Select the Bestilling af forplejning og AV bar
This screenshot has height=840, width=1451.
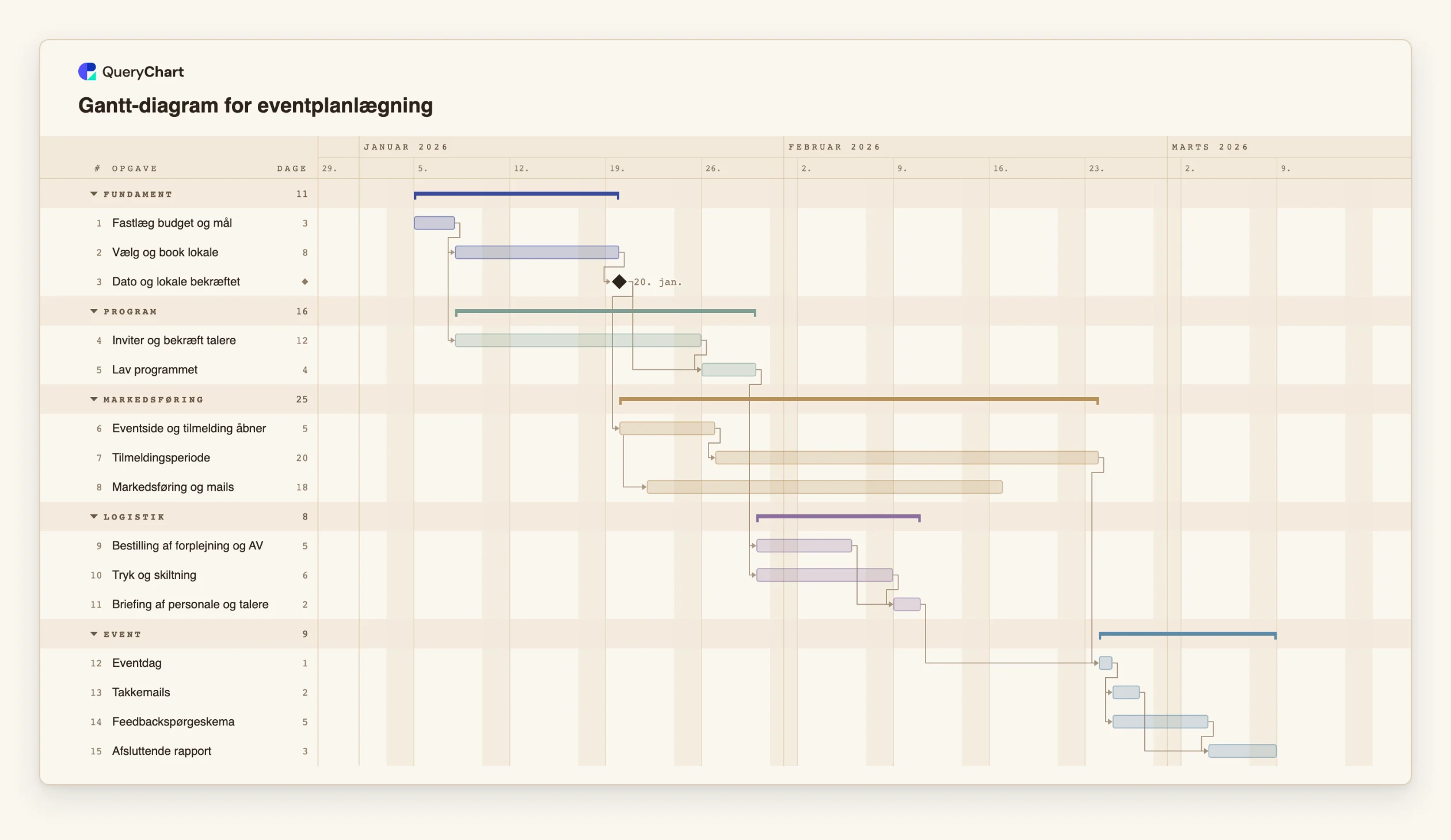804,546
